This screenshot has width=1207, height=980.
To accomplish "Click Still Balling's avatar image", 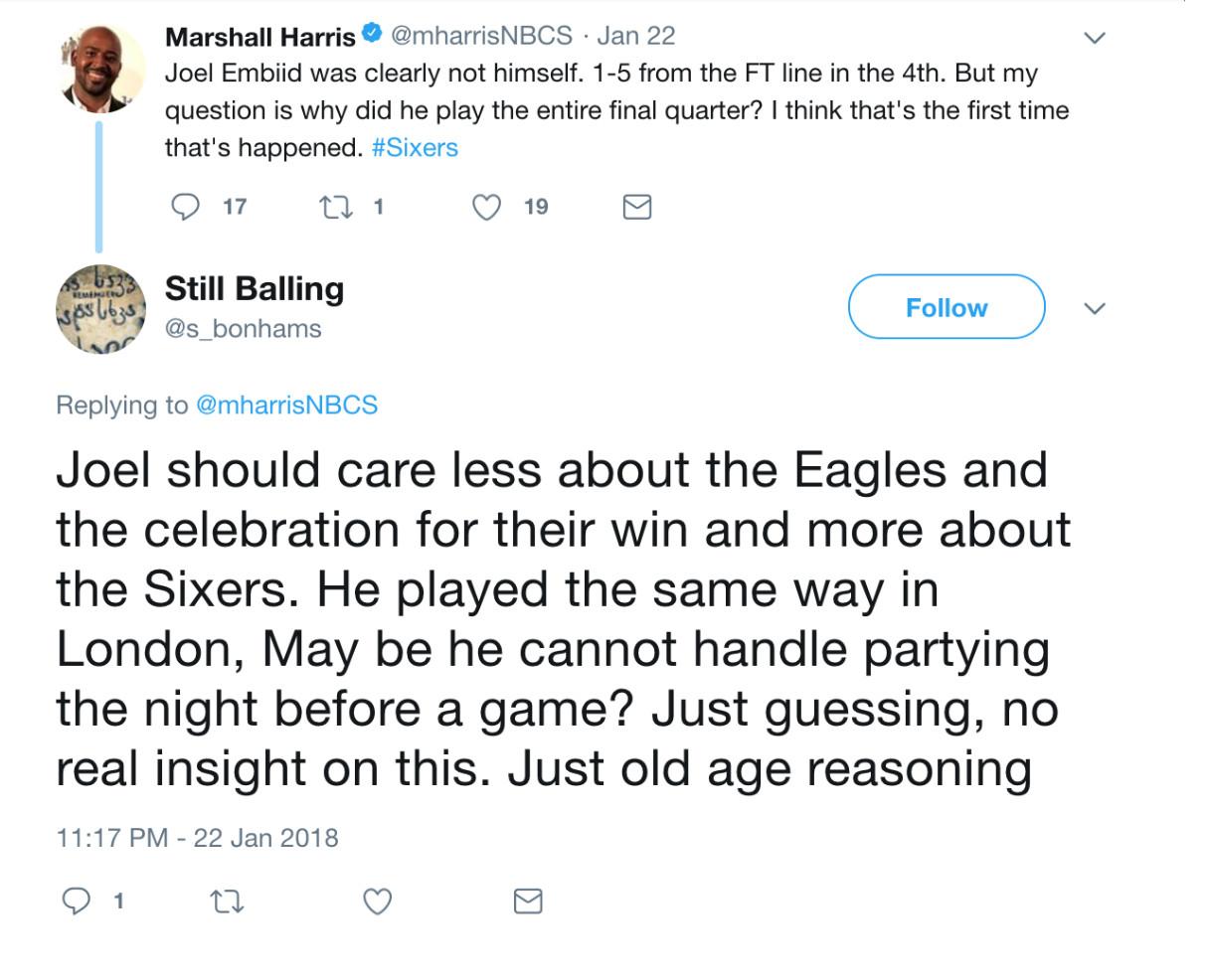I will point(99,309).
